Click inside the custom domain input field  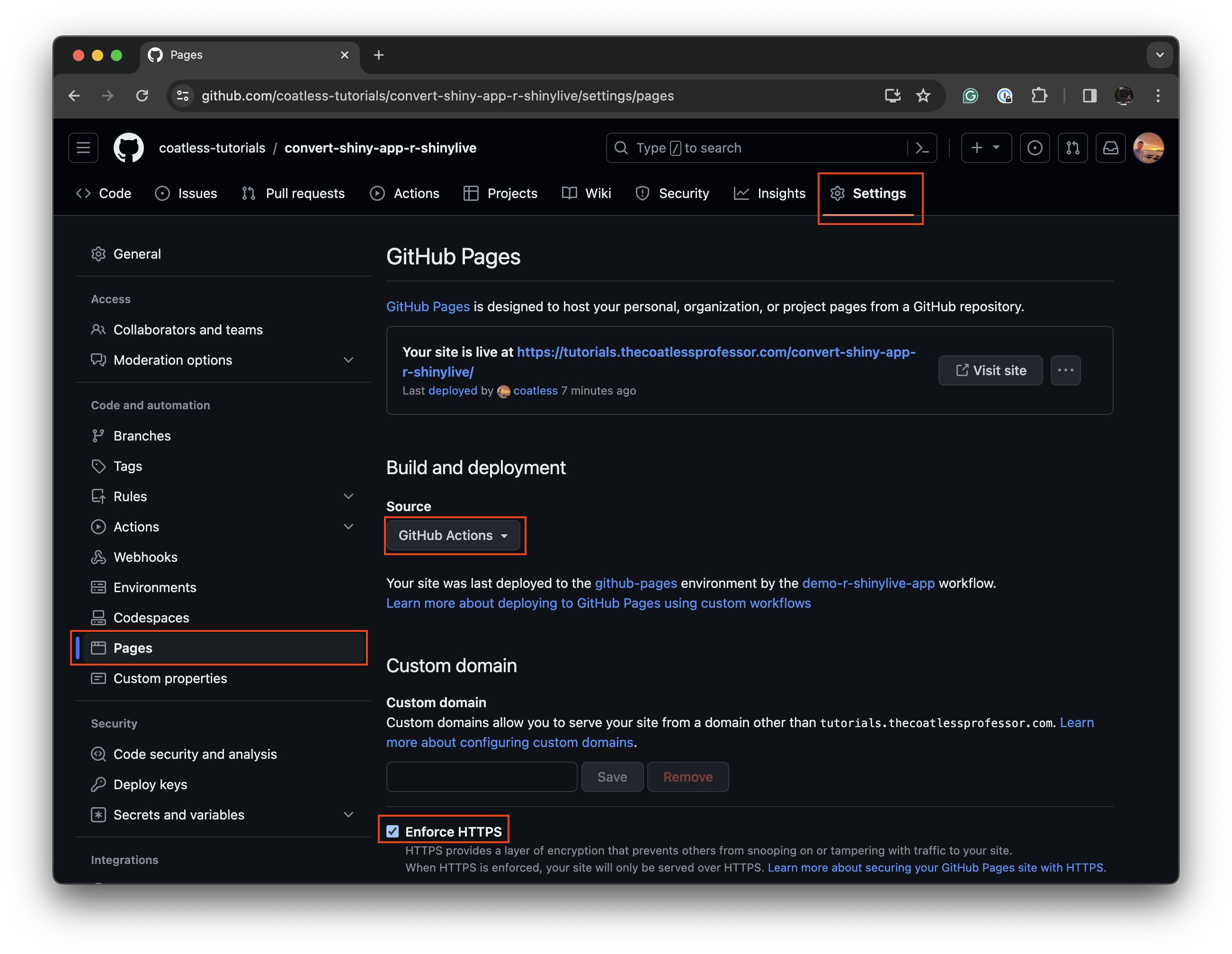coord(481,777)
